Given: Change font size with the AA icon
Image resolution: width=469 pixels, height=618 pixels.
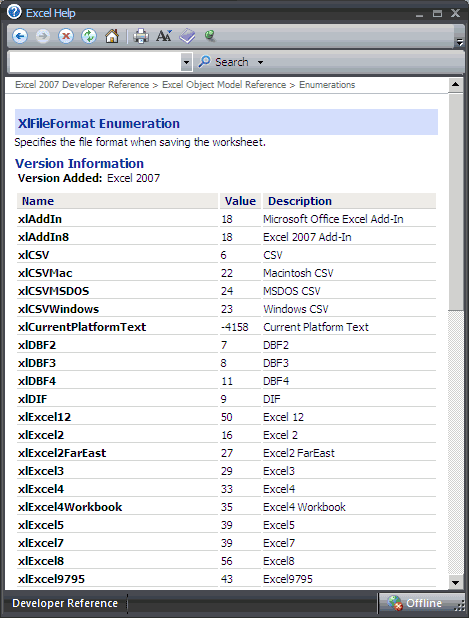Looking at the screenshot, I should tap(164, 36).
